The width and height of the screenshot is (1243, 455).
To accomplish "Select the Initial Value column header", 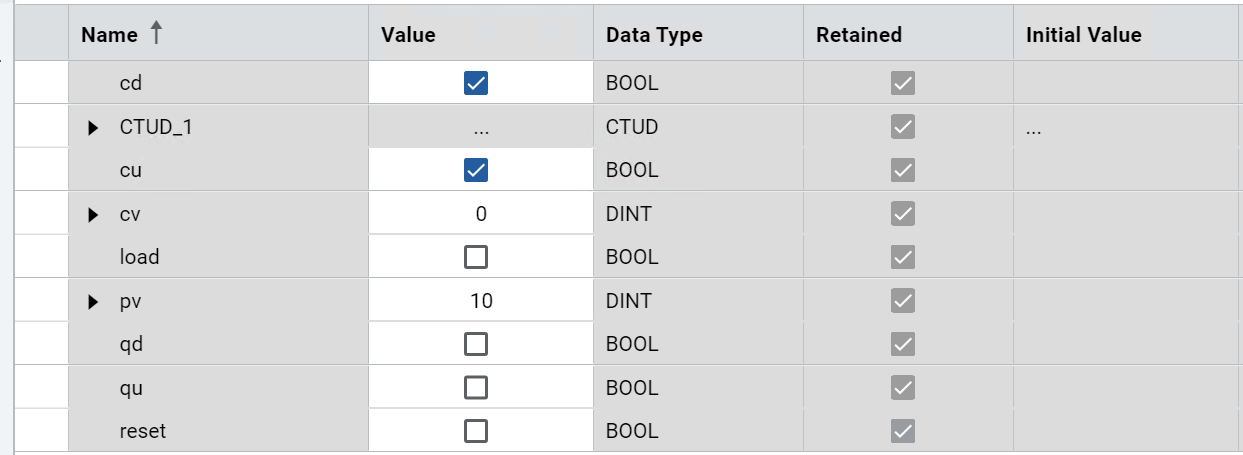I will coord(1083,35).
